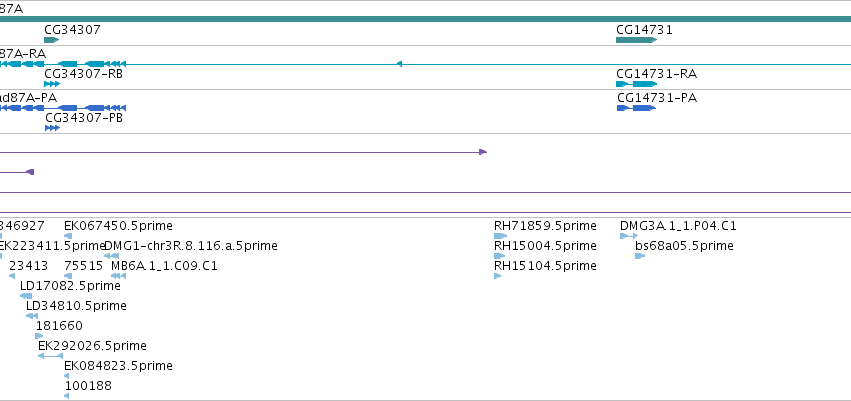Click the DMG3A.1_1.P04.C1 feature glyph
The width and height of the screenshot is (851, 401).
click(629, 236)
